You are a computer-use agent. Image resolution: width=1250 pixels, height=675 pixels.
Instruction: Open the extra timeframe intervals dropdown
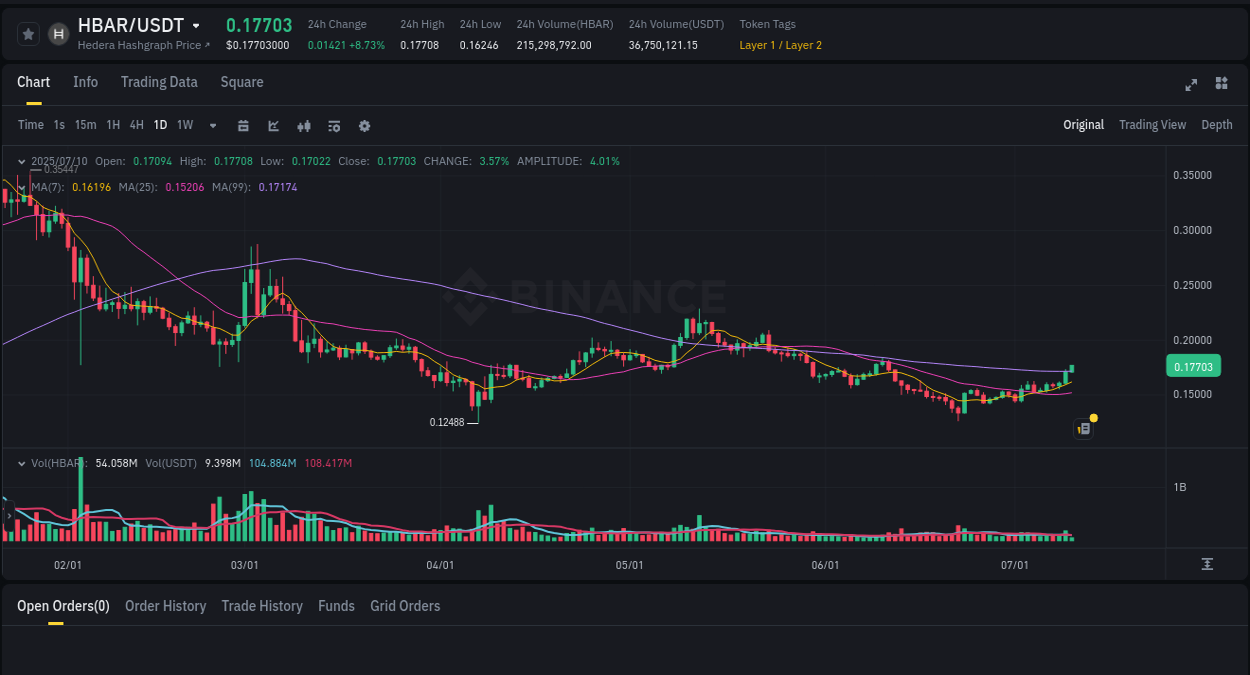[212, 125]
